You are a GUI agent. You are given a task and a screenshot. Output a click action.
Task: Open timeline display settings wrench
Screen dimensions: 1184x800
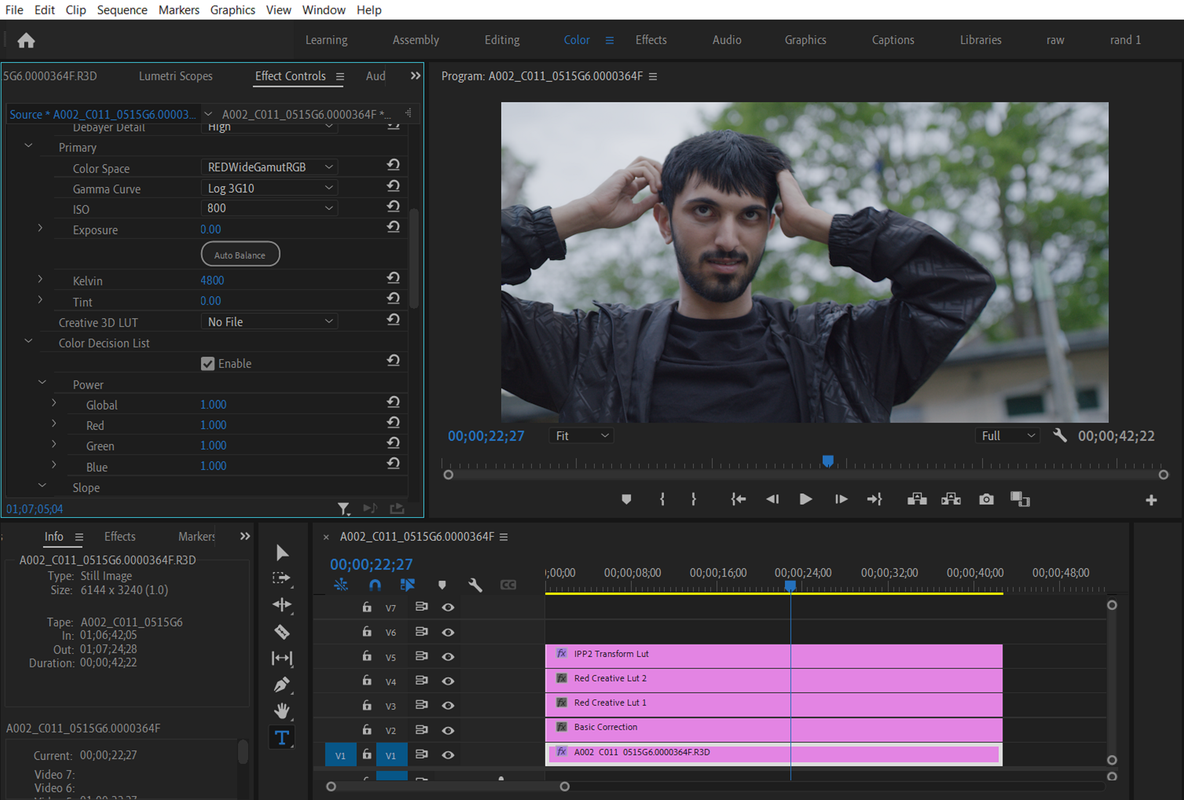pyautogui.click(x=475, y=585)
